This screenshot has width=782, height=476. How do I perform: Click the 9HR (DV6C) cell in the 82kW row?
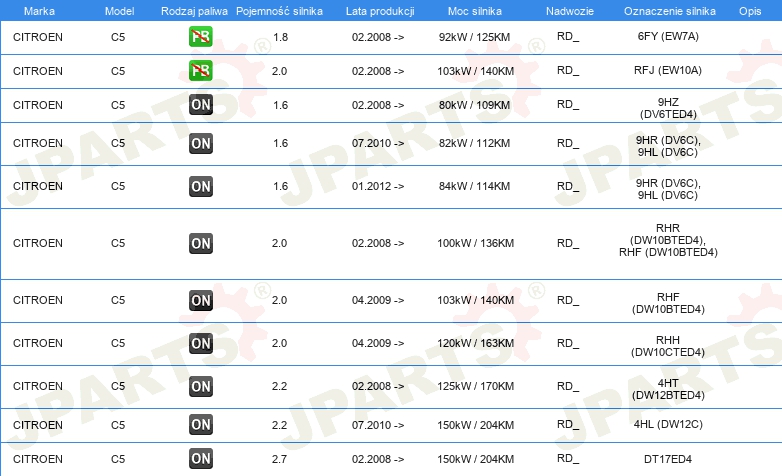668,146
